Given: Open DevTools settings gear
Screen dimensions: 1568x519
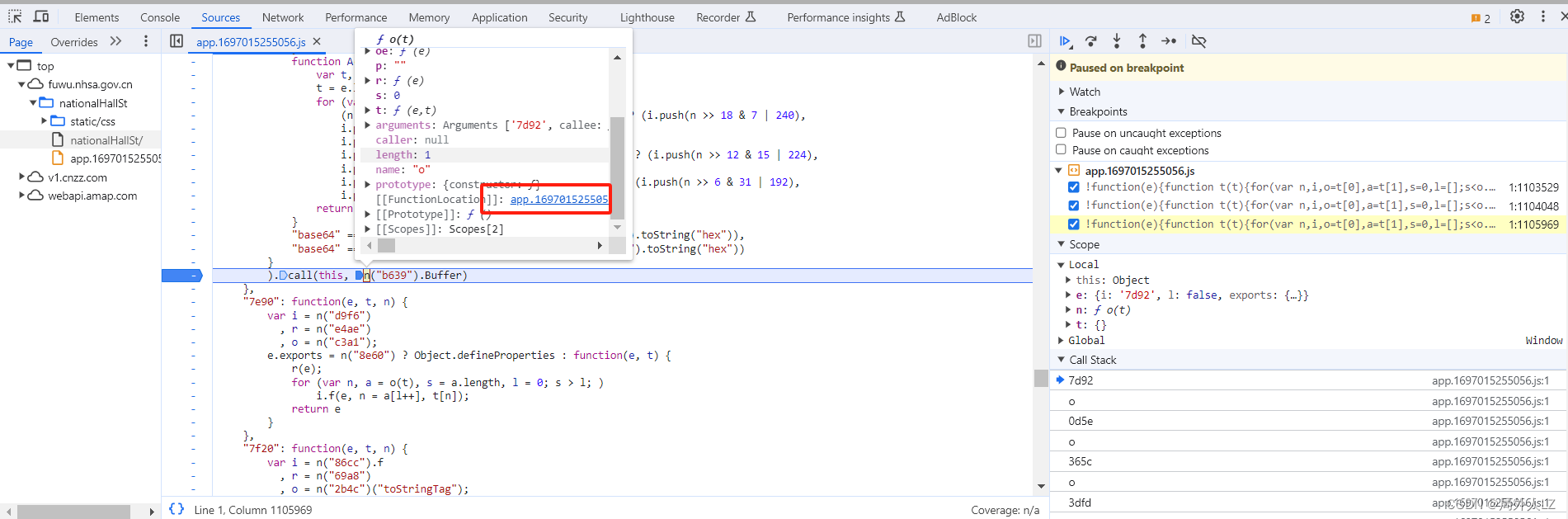Looking at the screenshot, I should pos(1517,17).
